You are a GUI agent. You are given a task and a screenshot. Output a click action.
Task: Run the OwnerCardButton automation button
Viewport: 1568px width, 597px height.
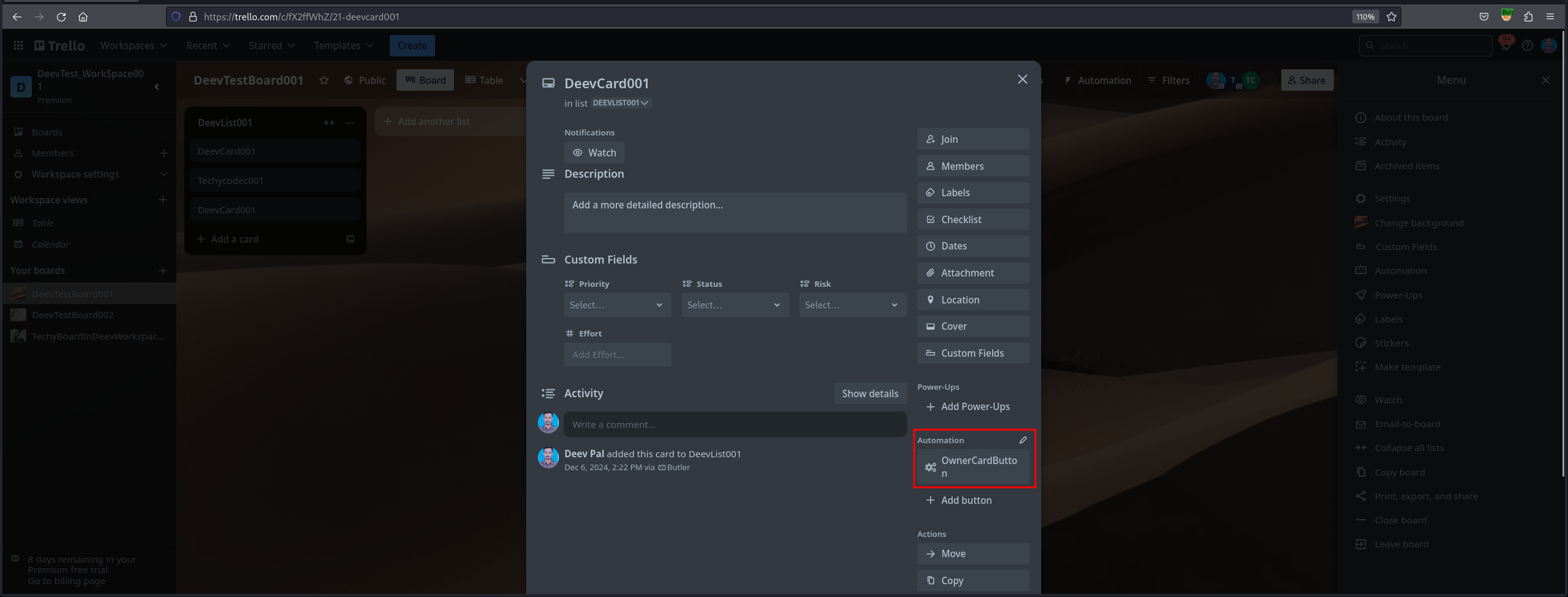[x=973, y=467]
